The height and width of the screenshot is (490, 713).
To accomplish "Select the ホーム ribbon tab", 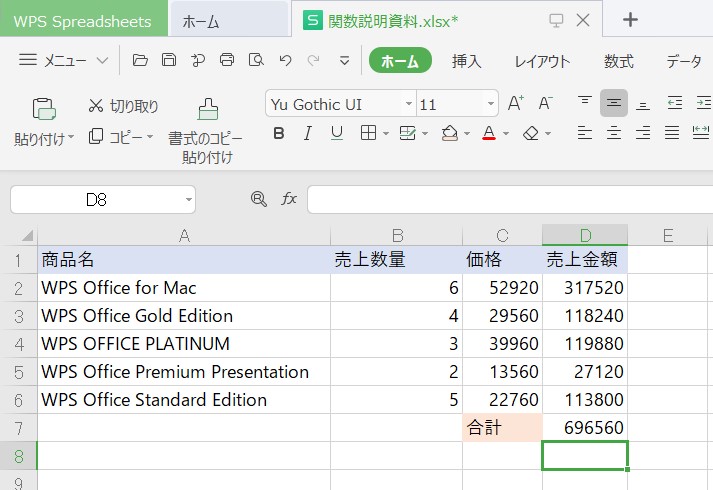I will (x=400, y=60).
